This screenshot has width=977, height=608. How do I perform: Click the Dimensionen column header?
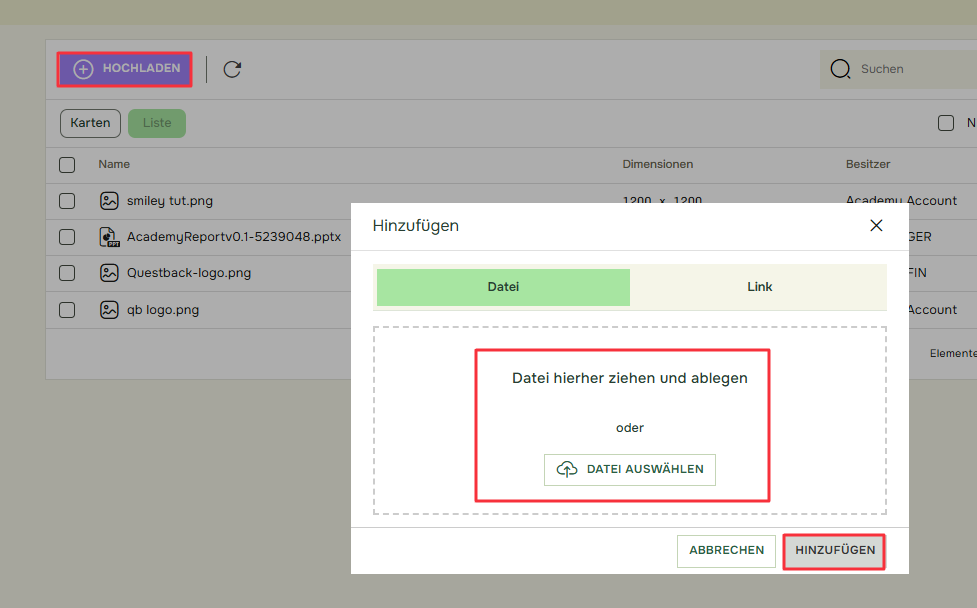[x=657, y=164]
